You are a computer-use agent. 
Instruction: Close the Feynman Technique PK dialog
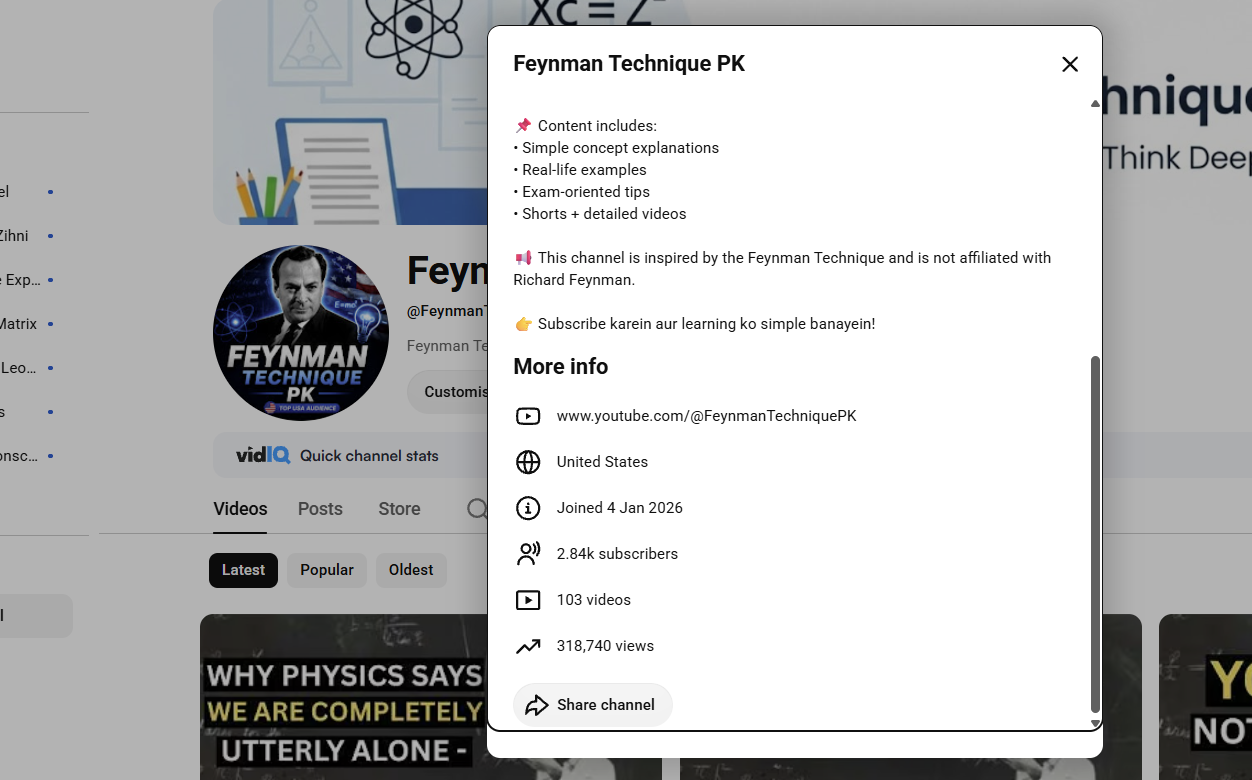(1069, 64)
